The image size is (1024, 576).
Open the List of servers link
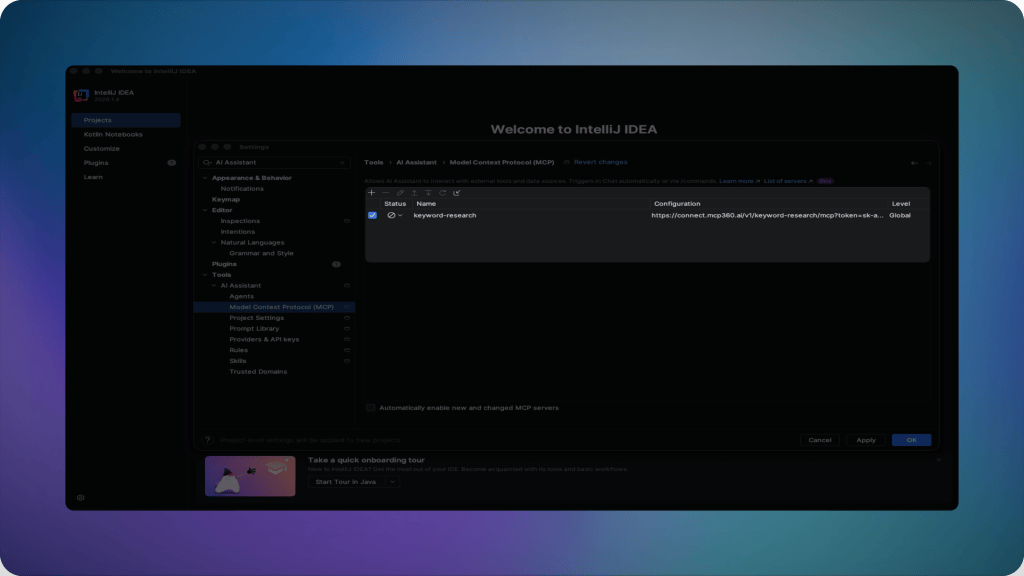pyautogui.click(x=785, y=181)
